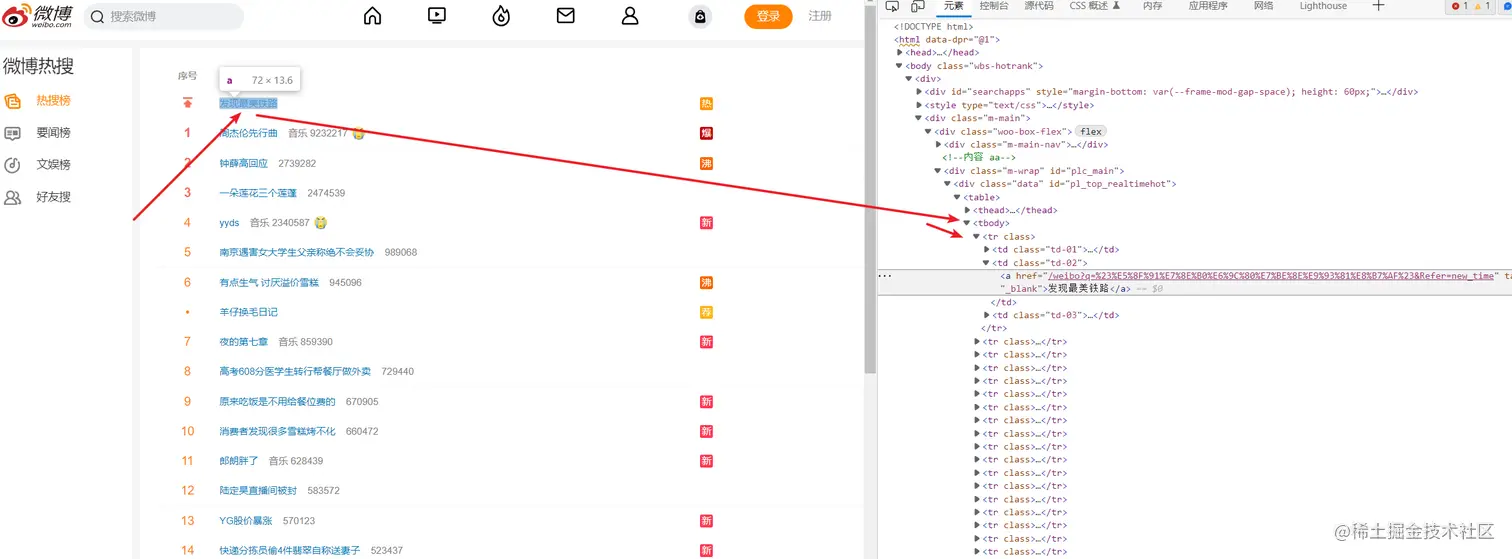Collapse the table node
Image resolution: width=1512 pixels, height=559 pixels.
click(x=957, y=197)
